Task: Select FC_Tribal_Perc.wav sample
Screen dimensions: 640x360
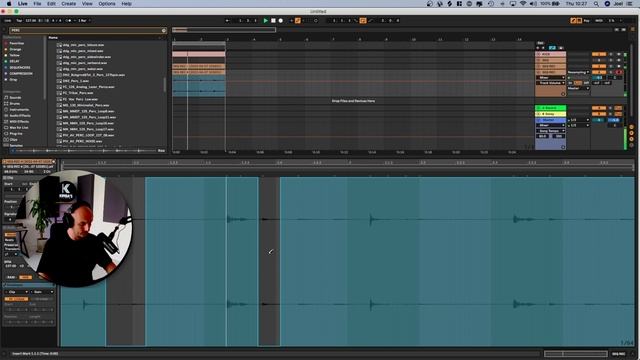Action: click(x=78, y=93)
